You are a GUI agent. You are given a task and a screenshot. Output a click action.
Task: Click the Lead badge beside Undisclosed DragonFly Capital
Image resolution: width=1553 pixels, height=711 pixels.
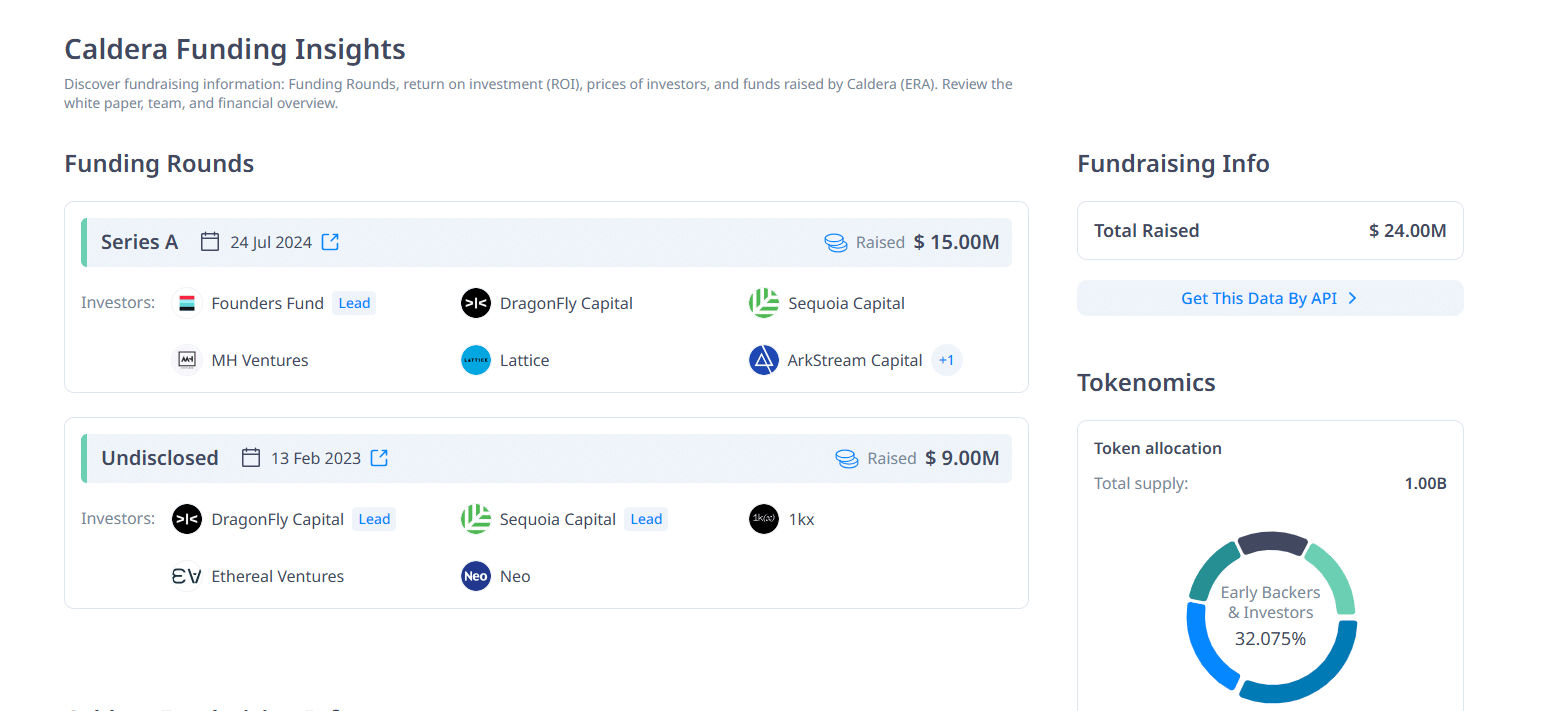(374, 519)
